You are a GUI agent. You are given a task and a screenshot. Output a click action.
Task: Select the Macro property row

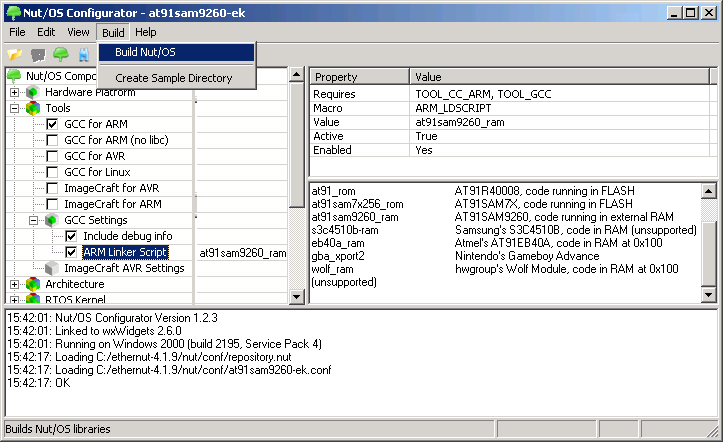click(x=510, y=108)
